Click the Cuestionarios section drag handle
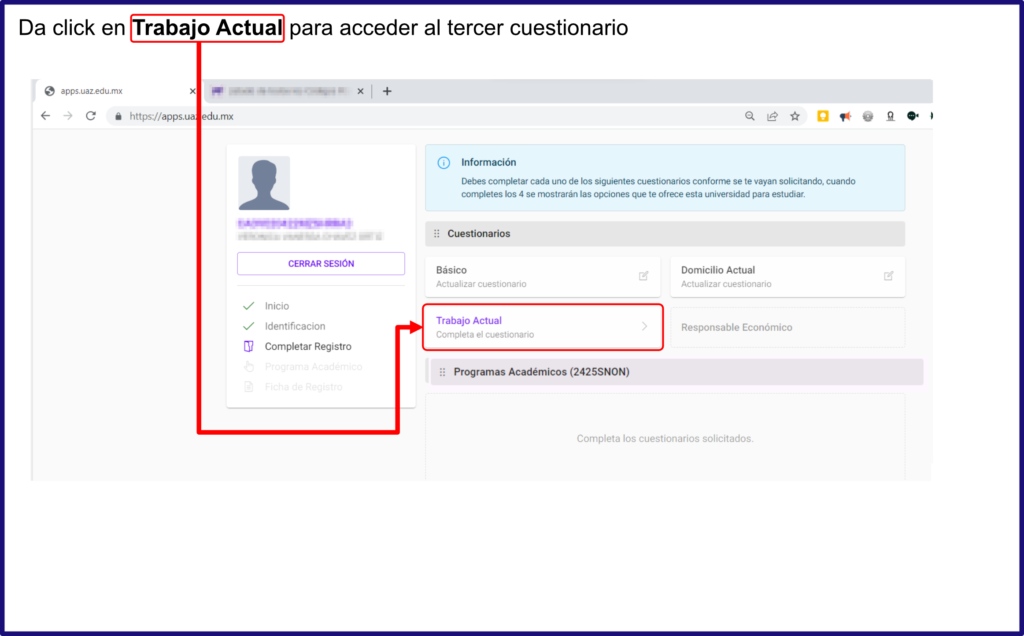The height and width of the screenshot is (636, 1024). [x=436, y=234]
